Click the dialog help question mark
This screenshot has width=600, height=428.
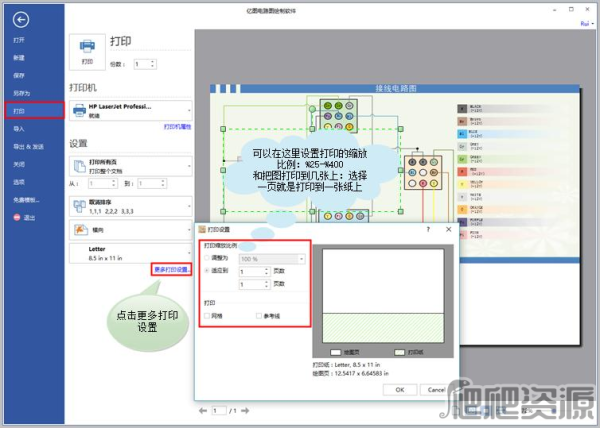(x=428, y=229)
